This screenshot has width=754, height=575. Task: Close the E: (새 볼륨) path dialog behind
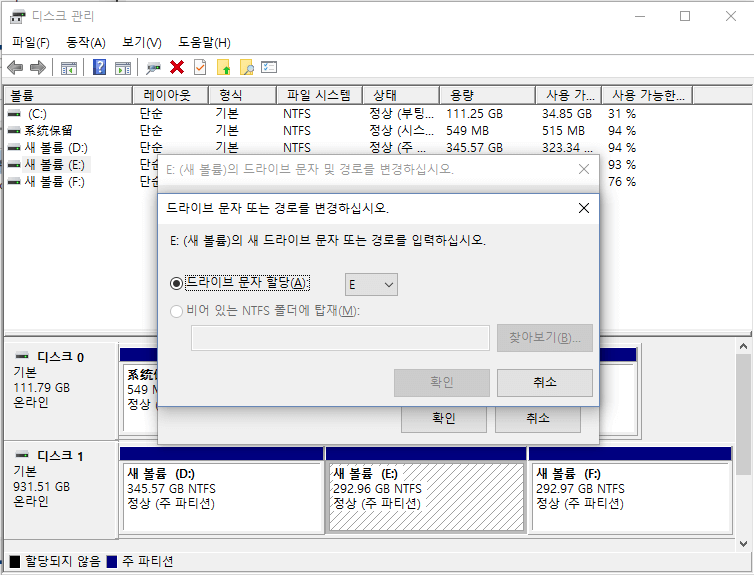584,169
